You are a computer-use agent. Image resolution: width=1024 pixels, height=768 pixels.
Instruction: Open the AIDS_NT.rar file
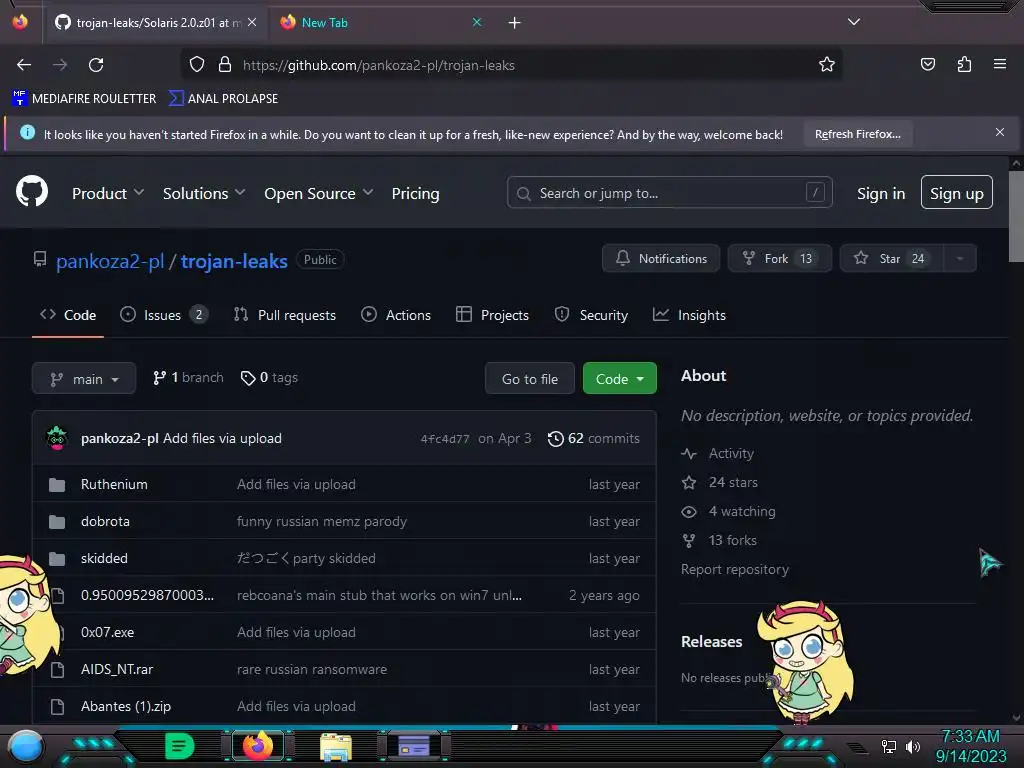[x=117, y=669]
